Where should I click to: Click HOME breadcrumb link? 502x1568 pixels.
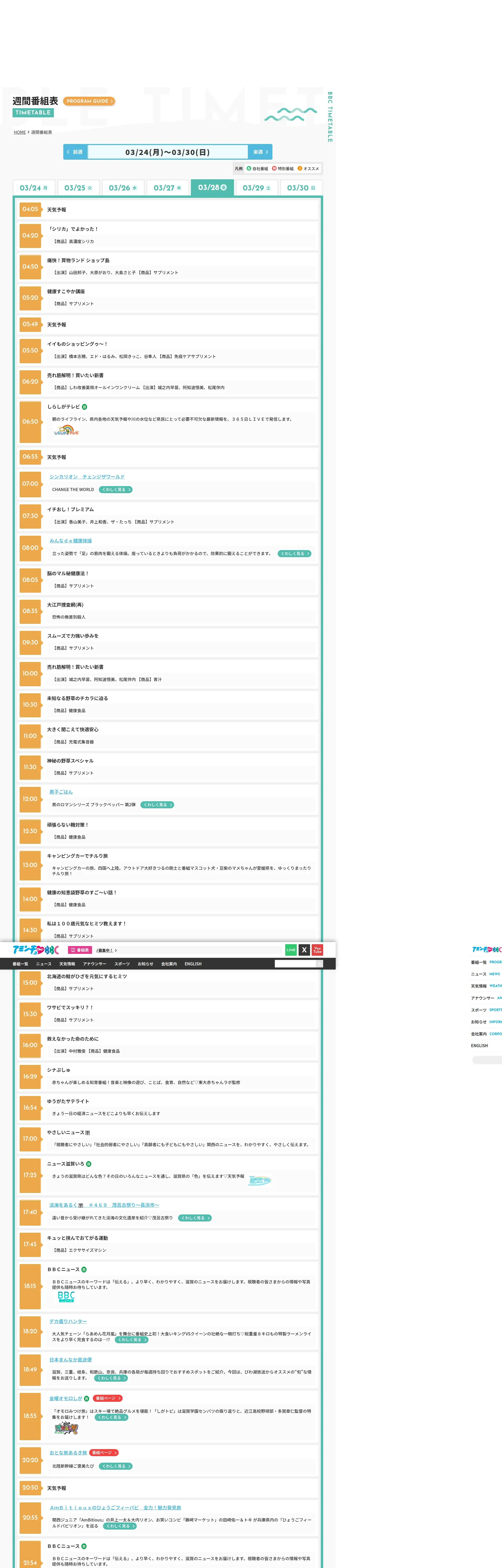[20, 132]
